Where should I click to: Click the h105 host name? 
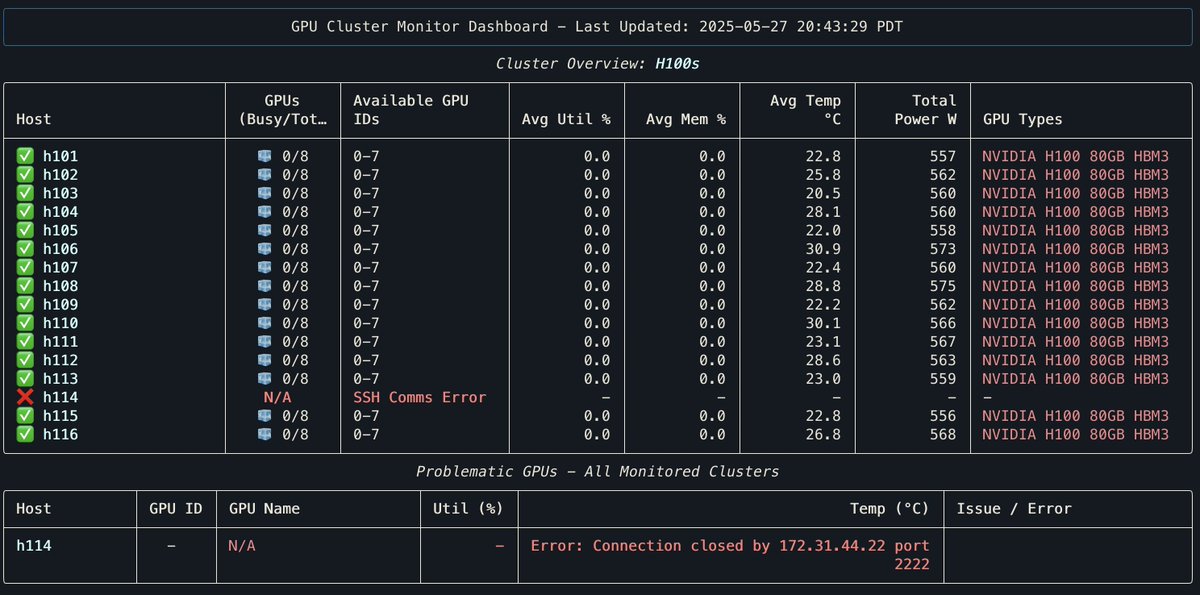click(x=60, y=230)
